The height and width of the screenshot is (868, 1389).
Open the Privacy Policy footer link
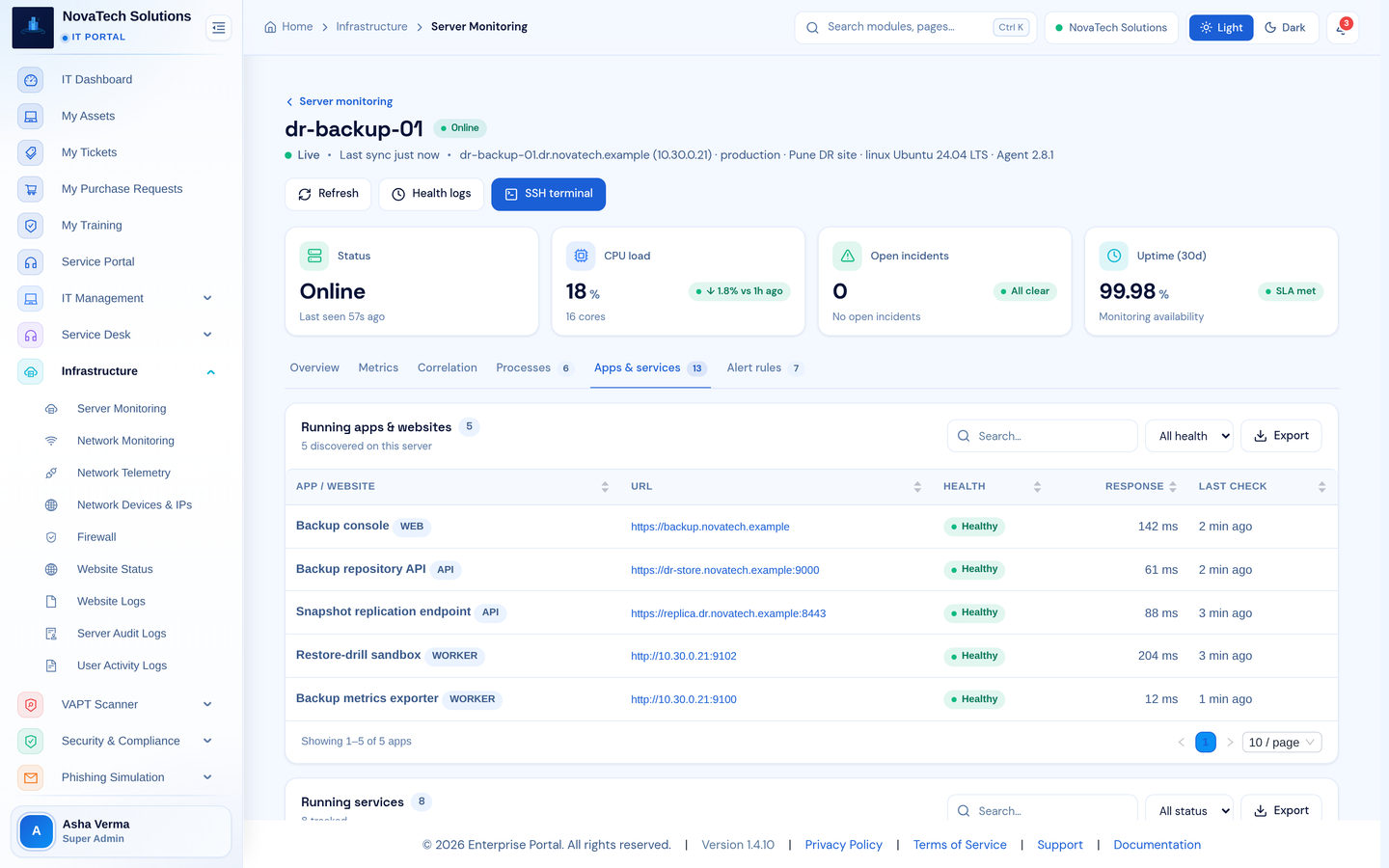(843, 845)
